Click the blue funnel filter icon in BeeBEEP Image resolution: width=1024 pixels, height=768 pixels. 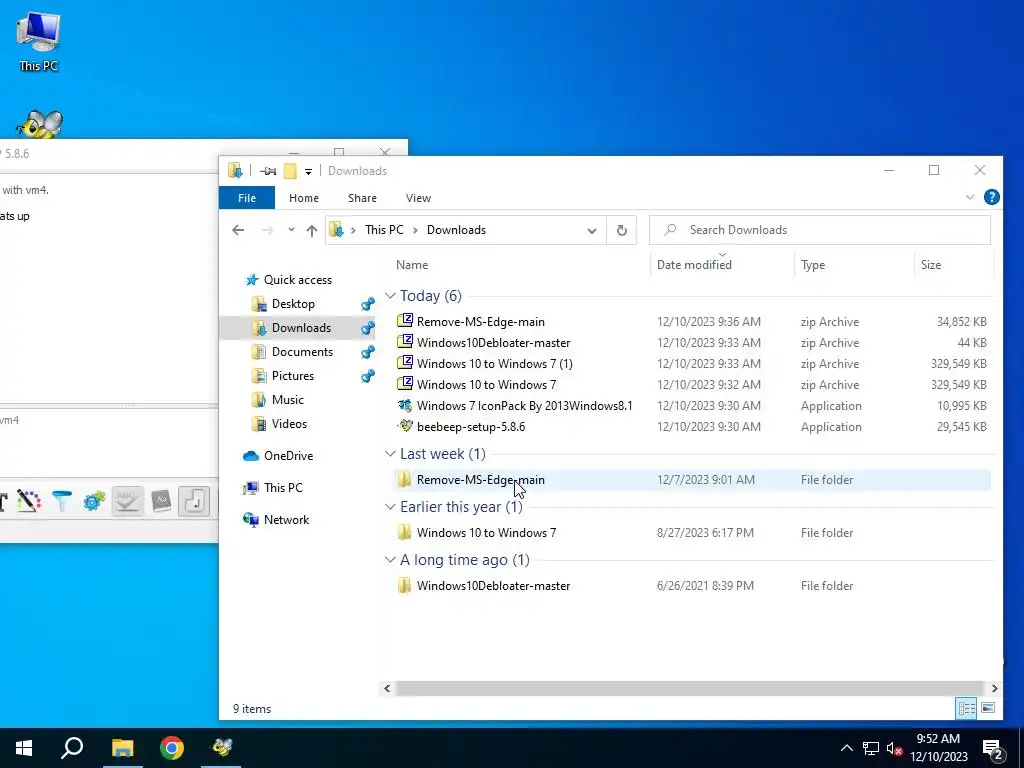pos(61,501)
